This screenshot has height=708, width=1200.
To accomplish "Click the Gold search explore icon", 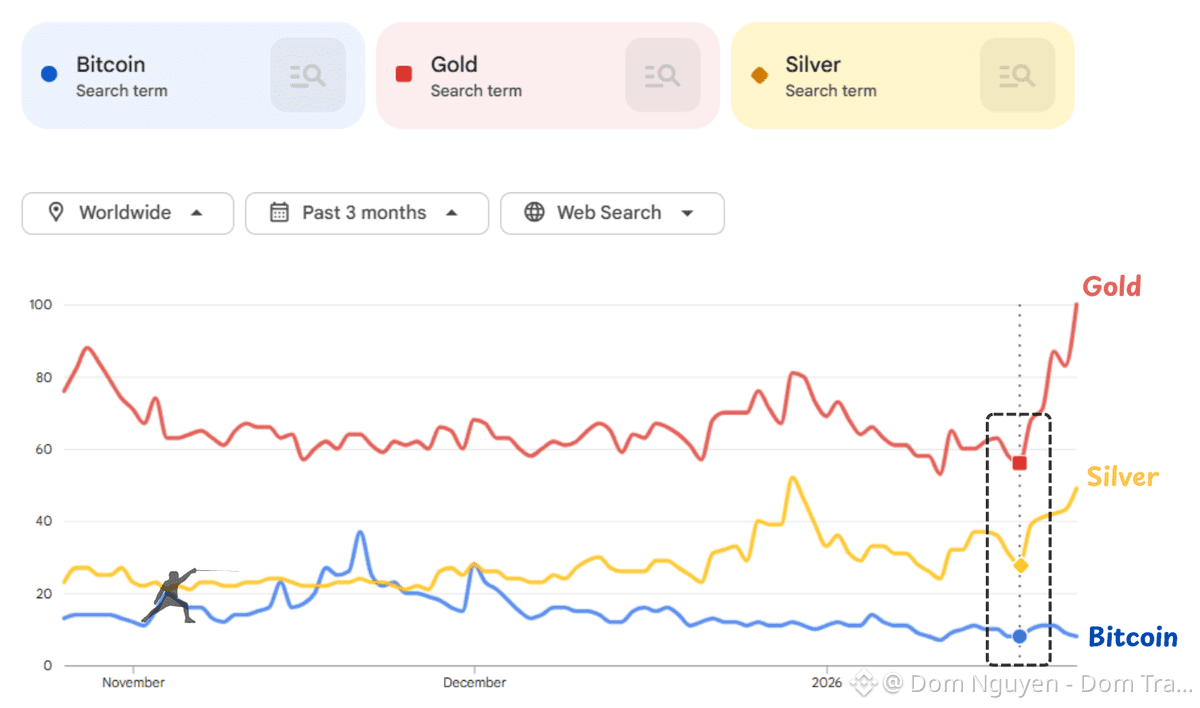I will [x=662, y=75].
